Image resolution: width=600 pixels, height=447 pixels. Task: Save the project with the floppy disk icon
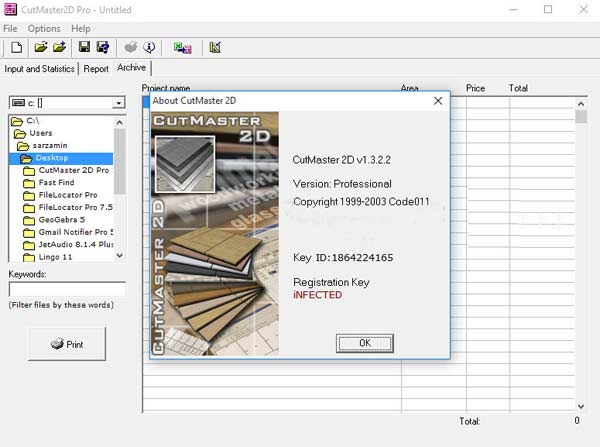[84, 47]
